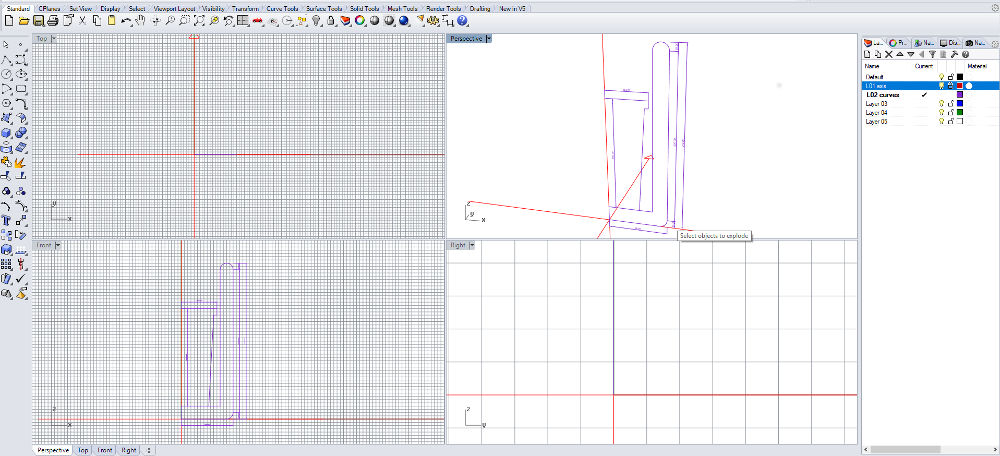
Task: Open Front viewport title dropdown arrow
Action: 57,245
